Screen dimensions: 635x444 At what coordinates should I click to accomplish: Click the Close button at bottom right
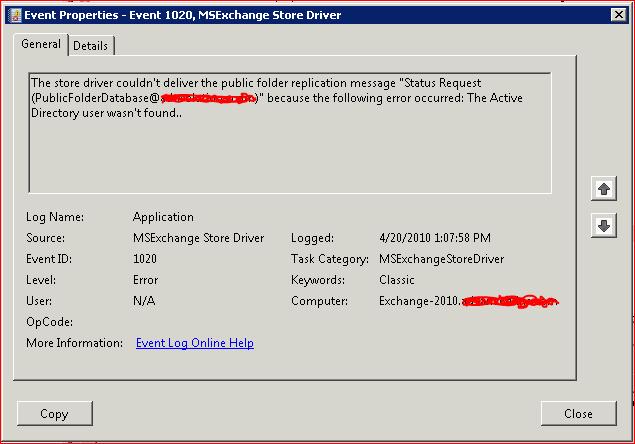(x=578, y=413)
